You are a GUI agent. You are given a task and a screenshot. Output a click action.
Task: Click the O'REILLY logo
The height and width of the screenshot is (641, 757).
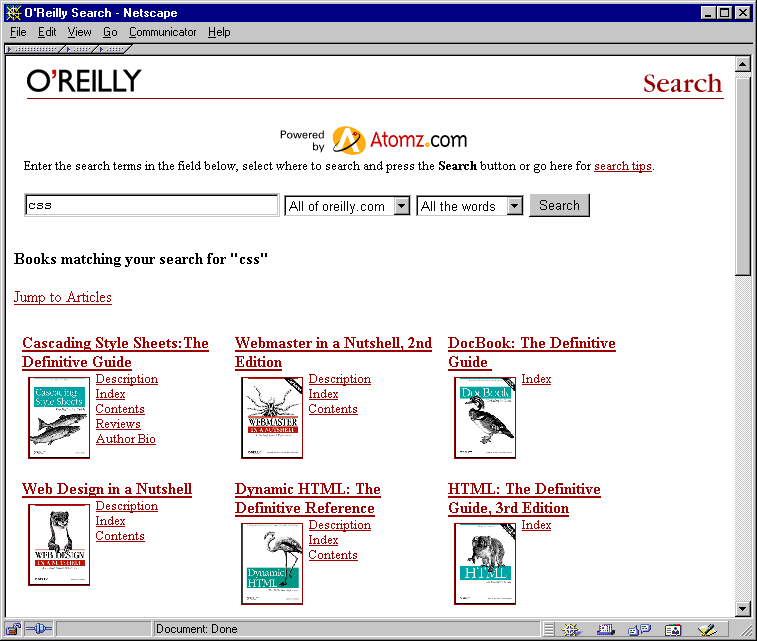coord(84,81)
